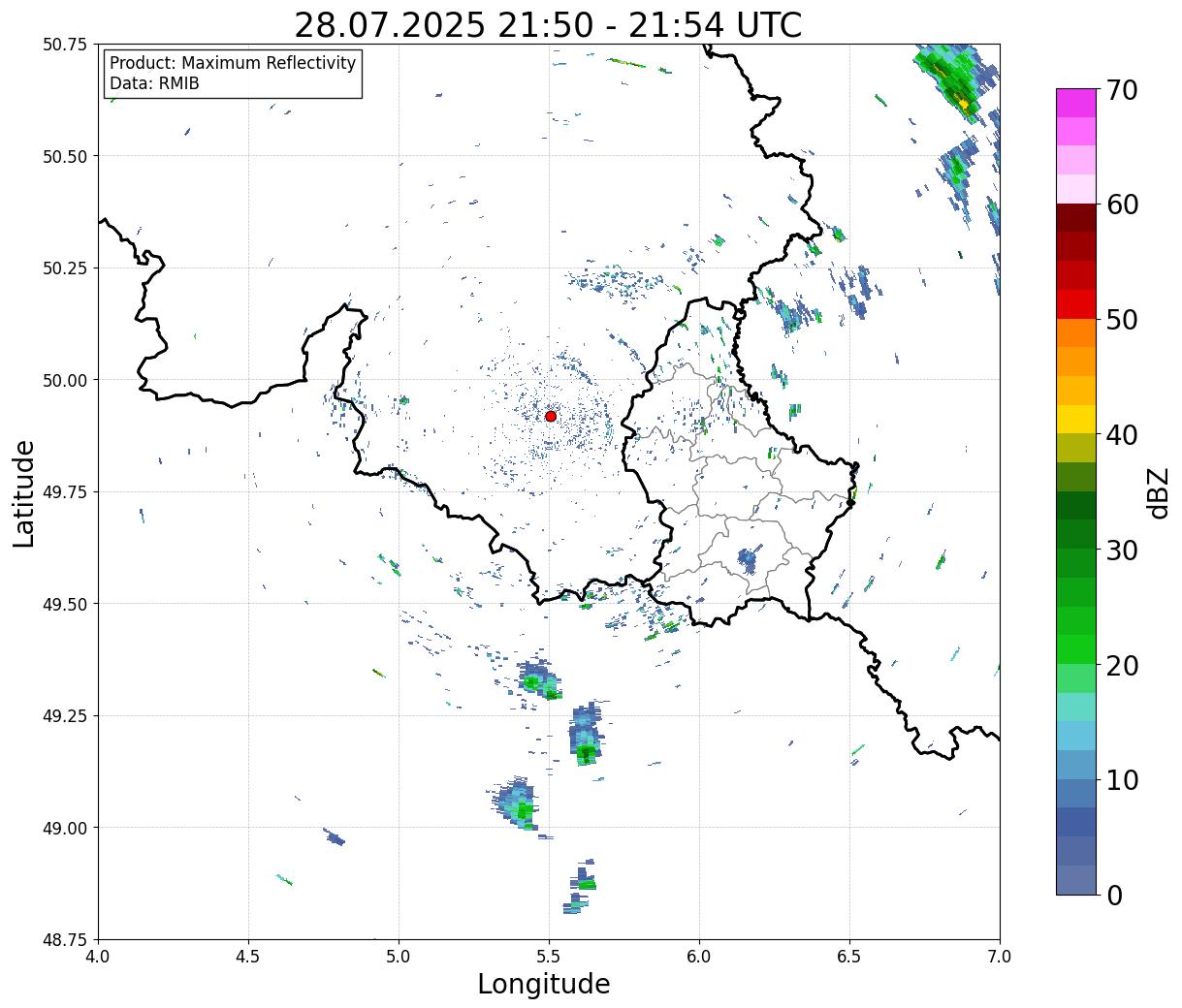Screen dimensions: 1182x1008
Task: Pick the dark maroon colorbar swatch below 60
Action: 1076,218
